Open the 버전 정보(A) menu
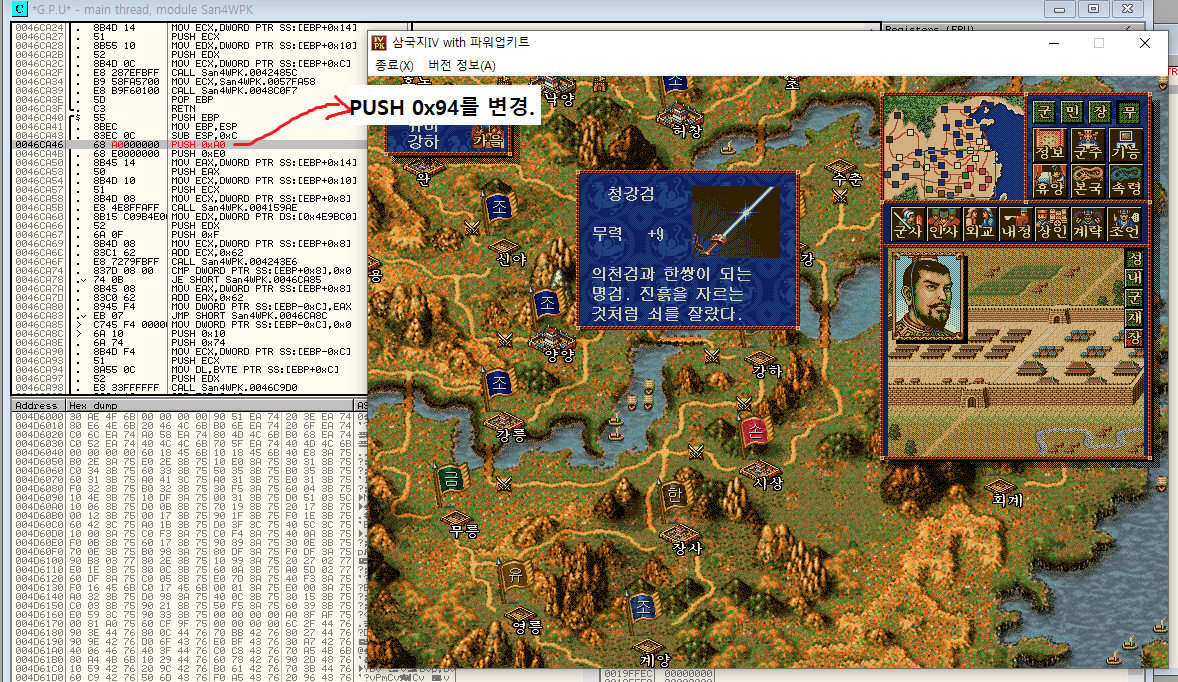Screen dimensions: 1178x682 click(x=462, y=65)
